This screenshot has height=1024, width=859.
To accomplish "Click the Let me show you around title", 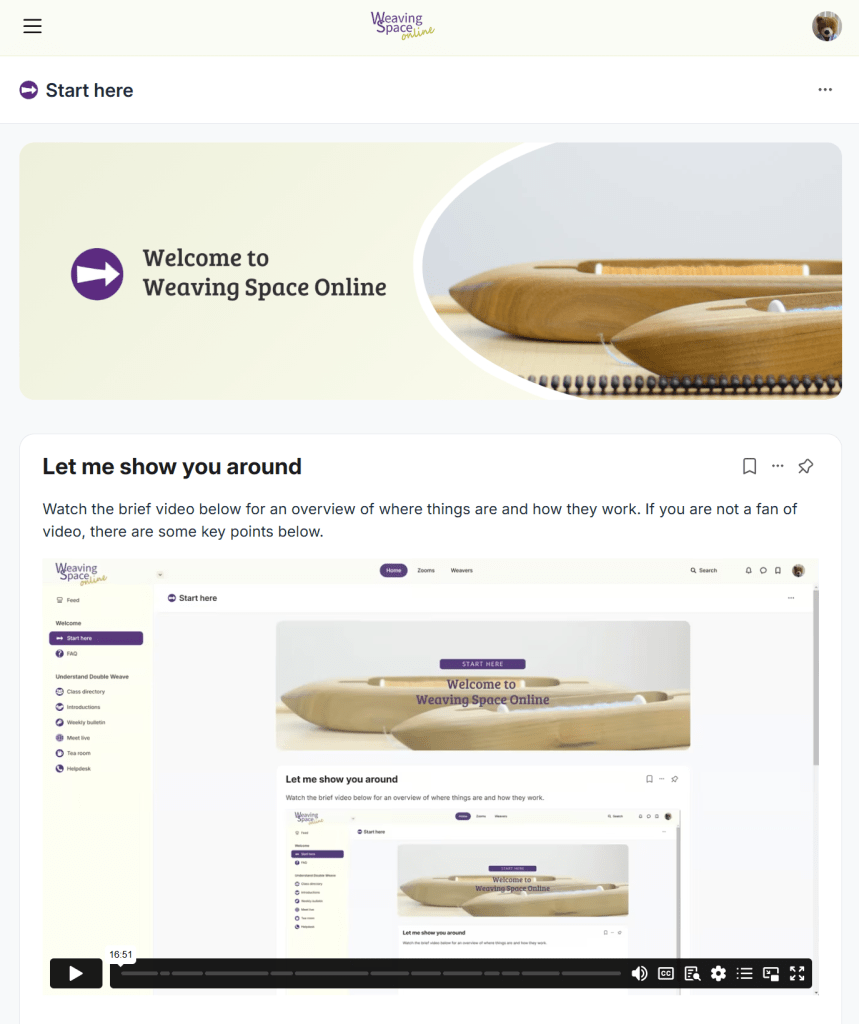I will [x=172, y=466].
